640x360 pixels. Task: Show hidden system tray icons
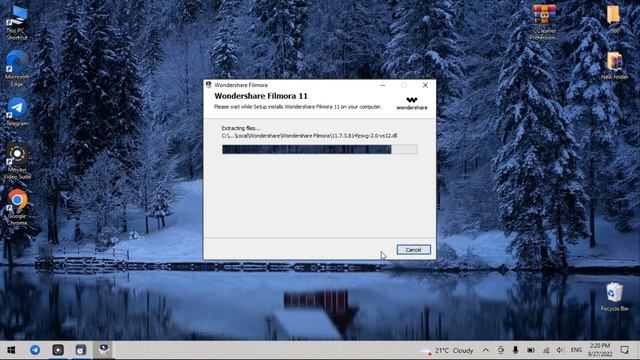(486, 350)
